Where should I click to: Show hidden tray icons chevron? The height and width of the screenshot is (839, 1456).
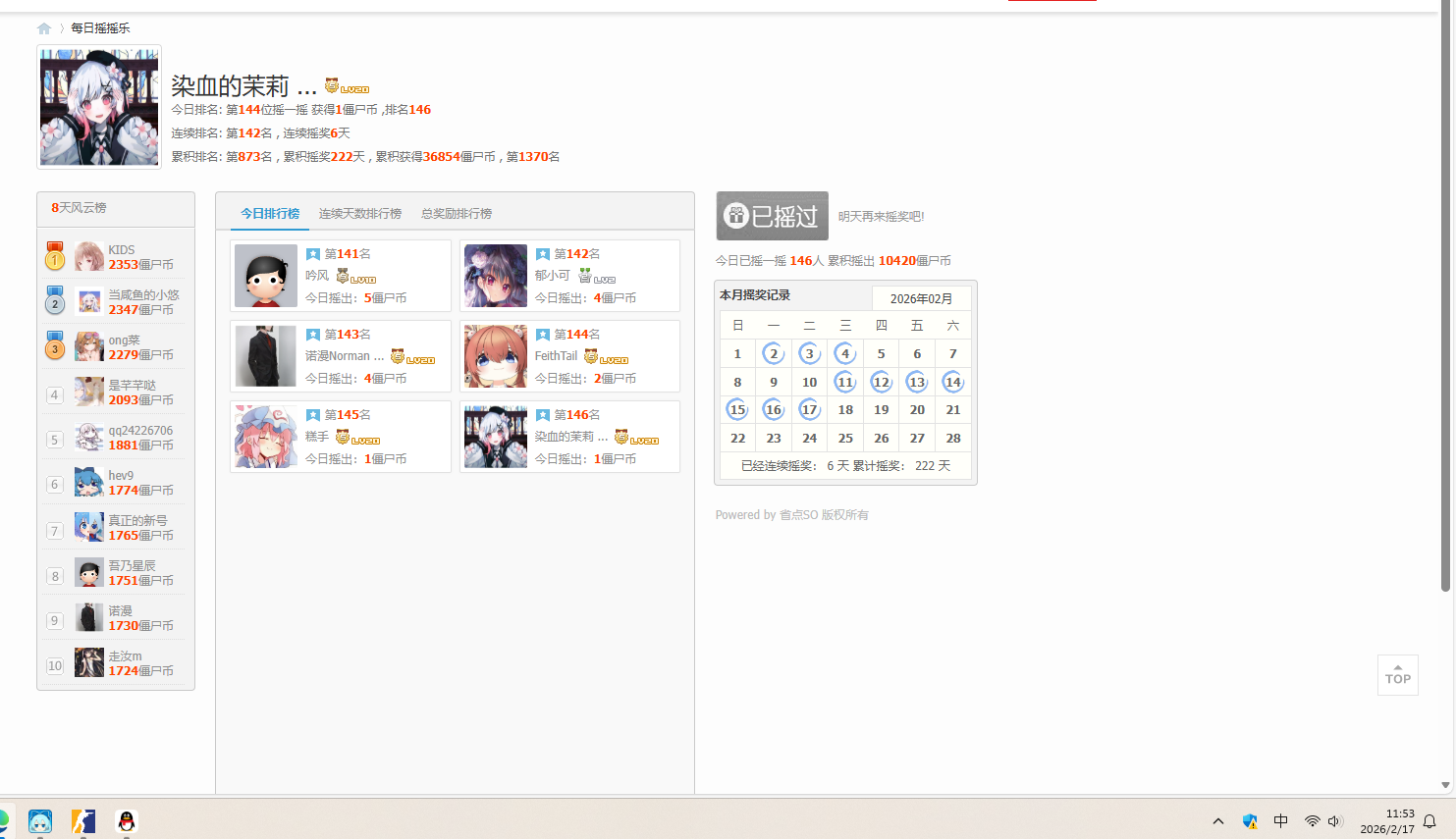[1218, 821]
